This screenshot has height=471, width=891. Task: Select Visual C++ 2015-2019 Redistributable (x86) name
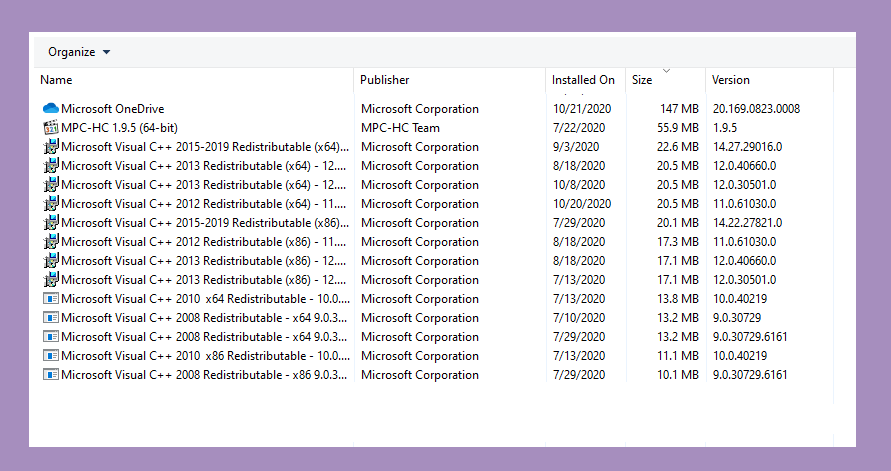pos(205,223)
